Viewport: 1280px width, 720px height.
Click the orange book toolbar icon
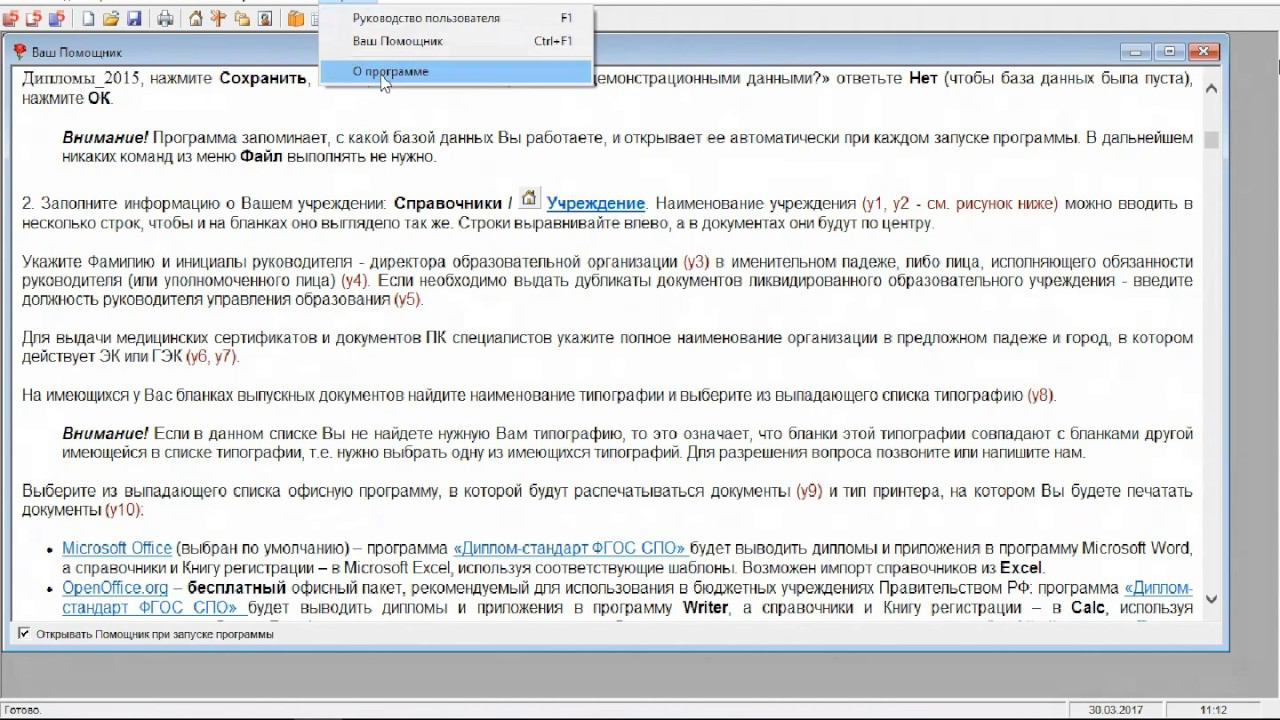(296, 19)
